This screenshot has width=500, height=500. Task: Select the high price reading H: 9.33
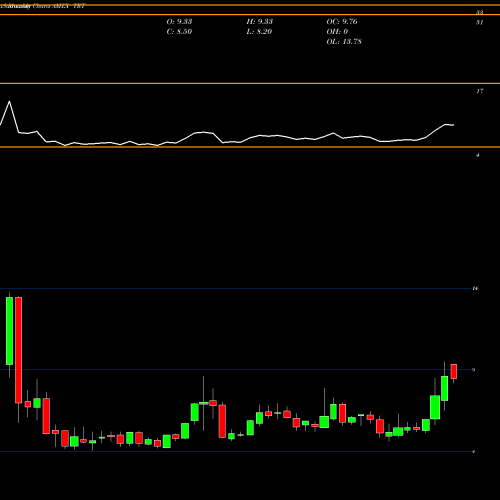tap(260, 22)
